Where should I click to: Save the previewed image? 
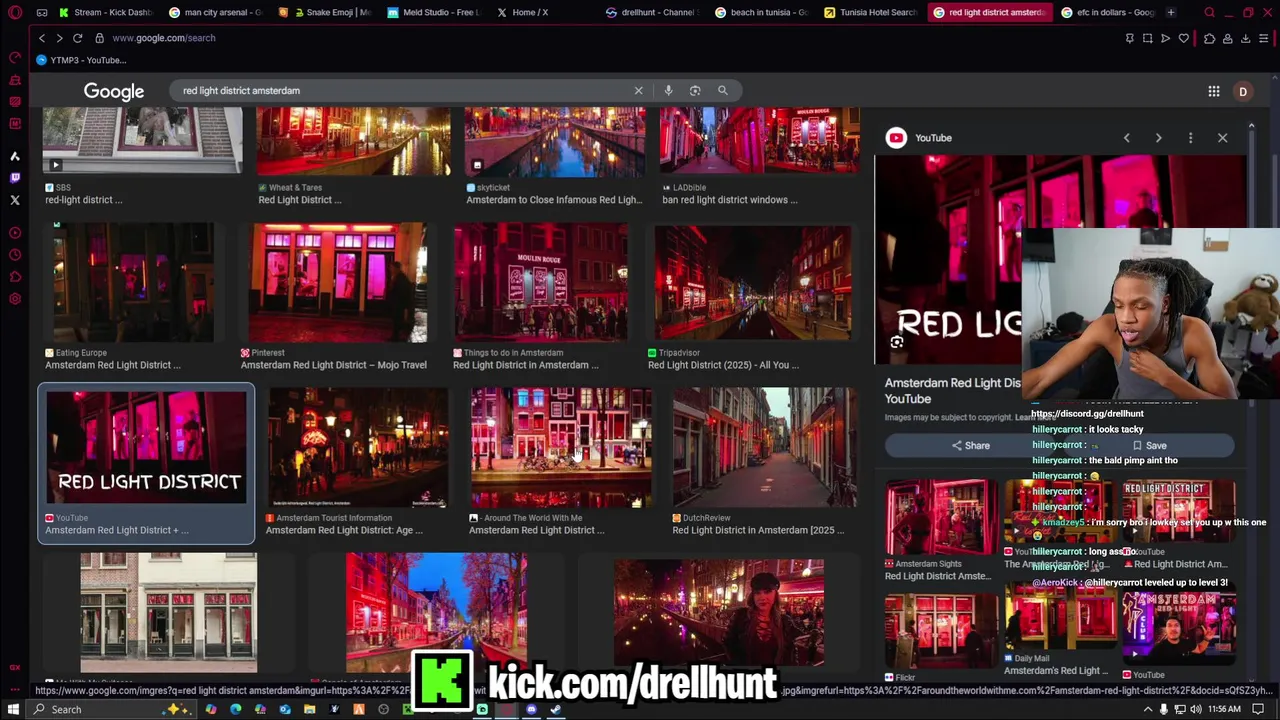[1148, 446]
